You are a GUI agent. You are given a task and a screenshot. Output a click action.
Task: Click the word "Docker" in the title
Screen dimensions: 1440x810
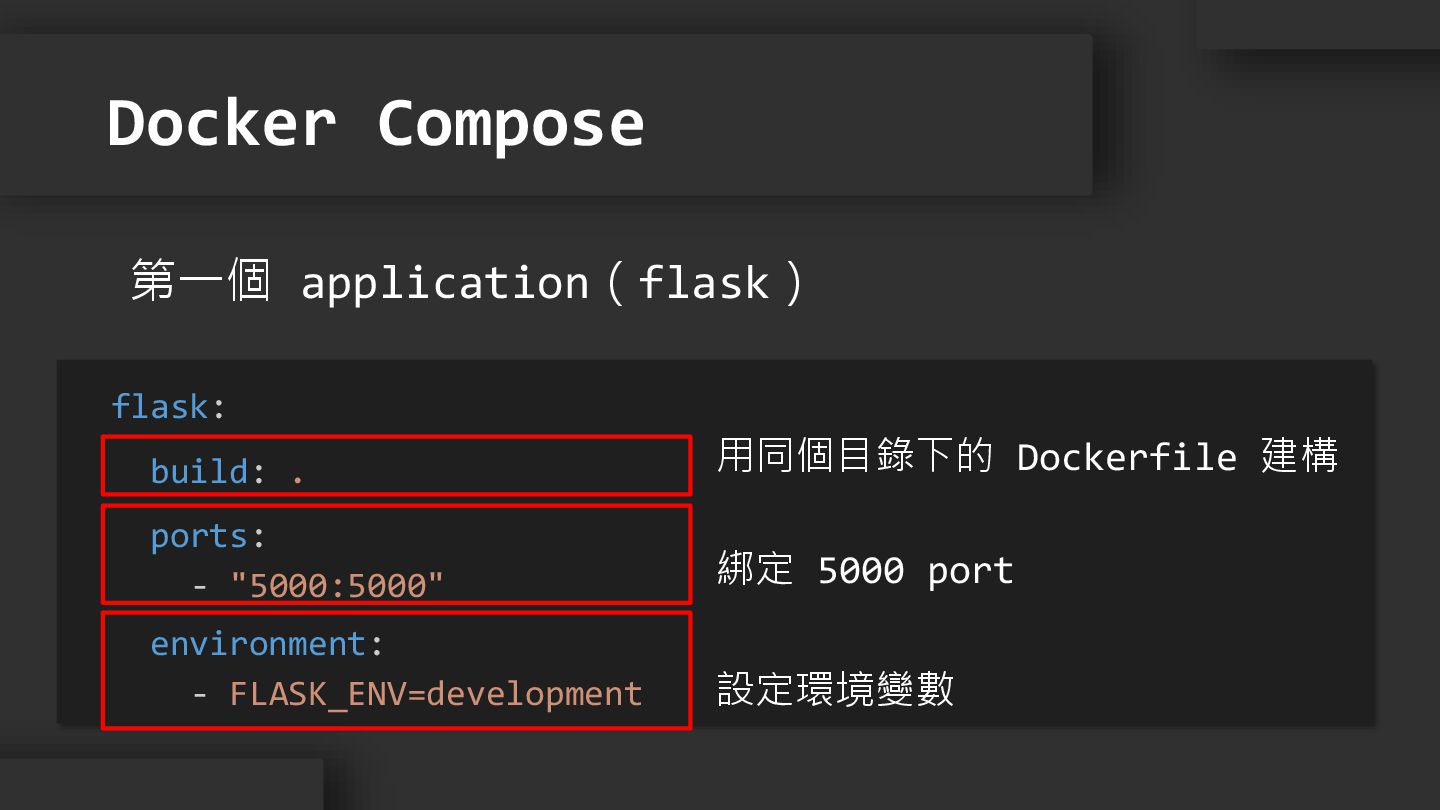click(x=221, y=124)
